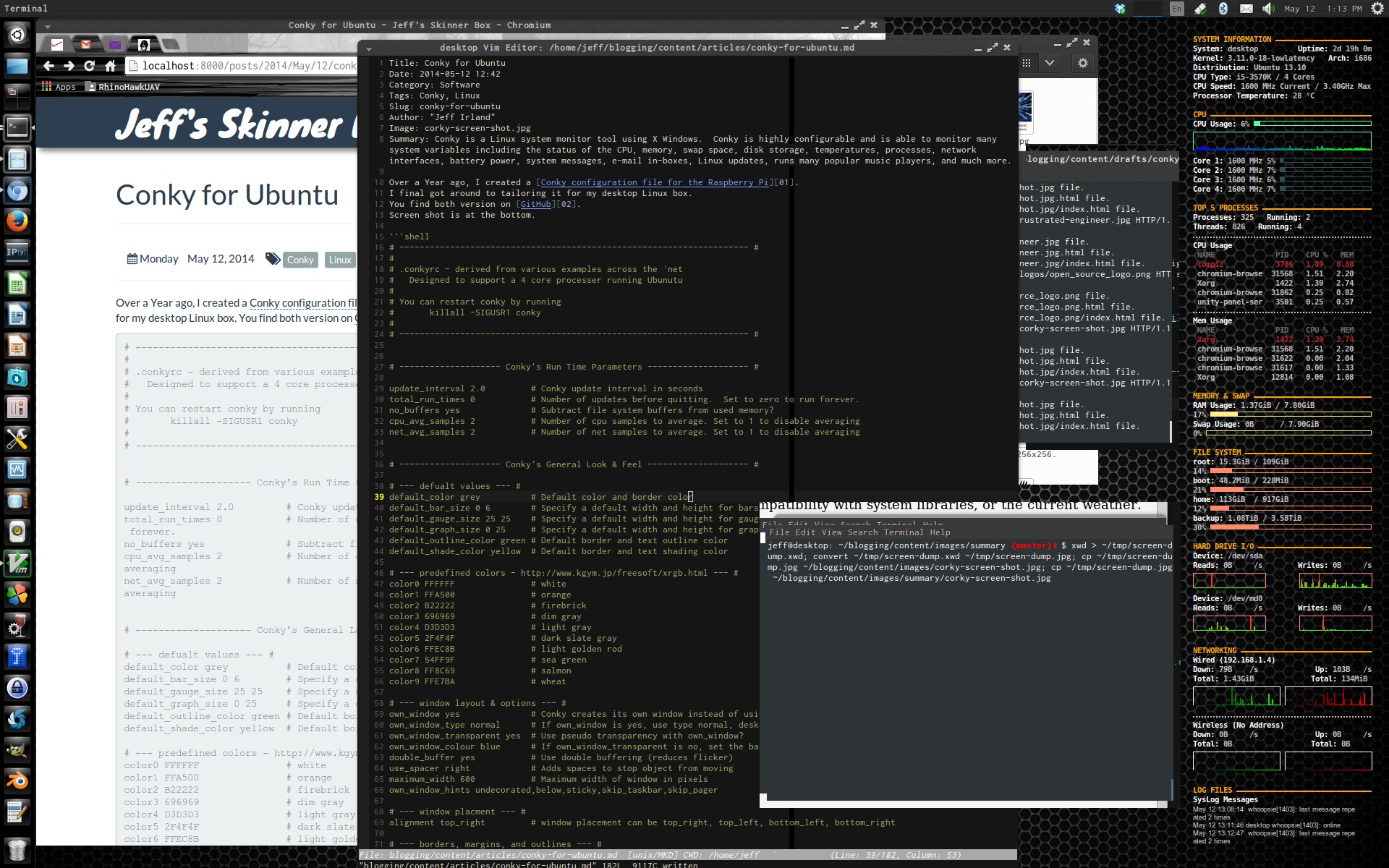Open the IPython launcher icon
The width and height of the screenshot is (1389, 868).
pos(17,252)
